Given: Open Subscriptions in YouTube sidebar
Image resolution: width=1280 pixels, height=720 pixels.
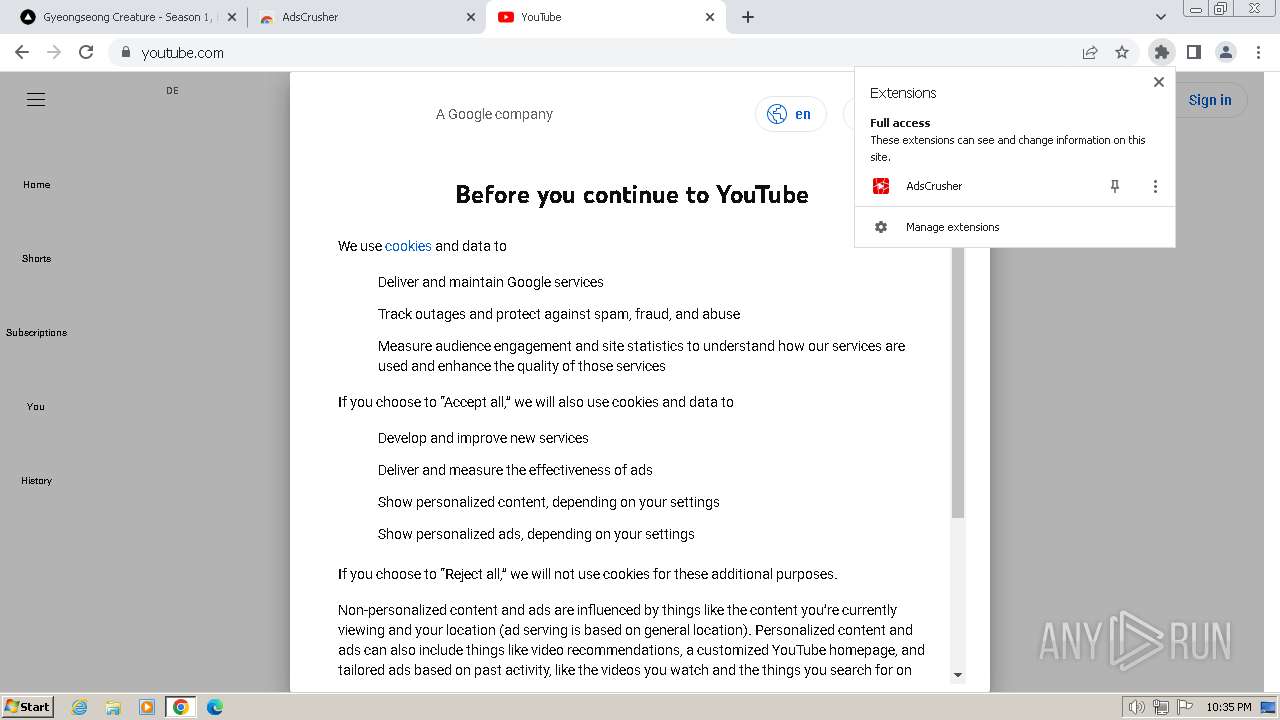Looking at the screenshot, I should (x=36, y=332).
